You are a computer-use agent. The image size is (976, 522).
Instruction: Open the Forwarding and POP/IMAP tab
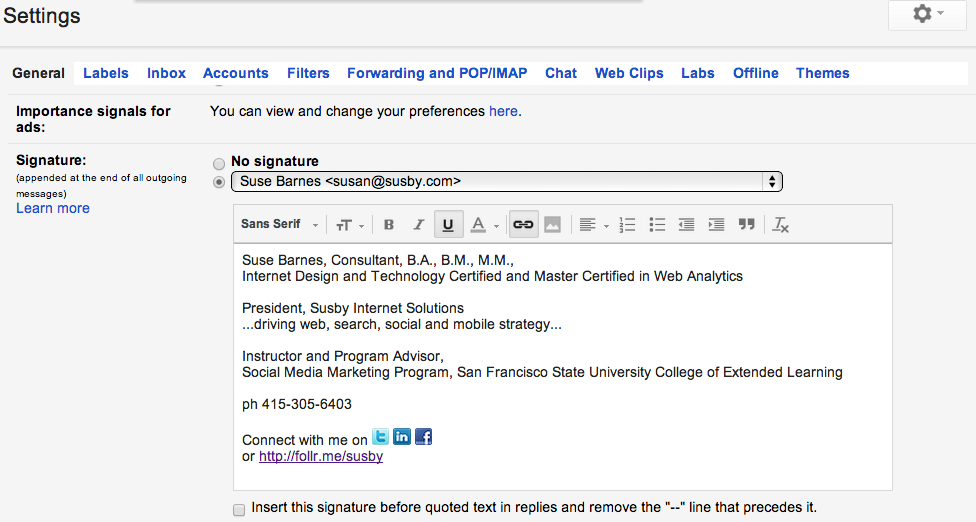click(x=436, y=73)
